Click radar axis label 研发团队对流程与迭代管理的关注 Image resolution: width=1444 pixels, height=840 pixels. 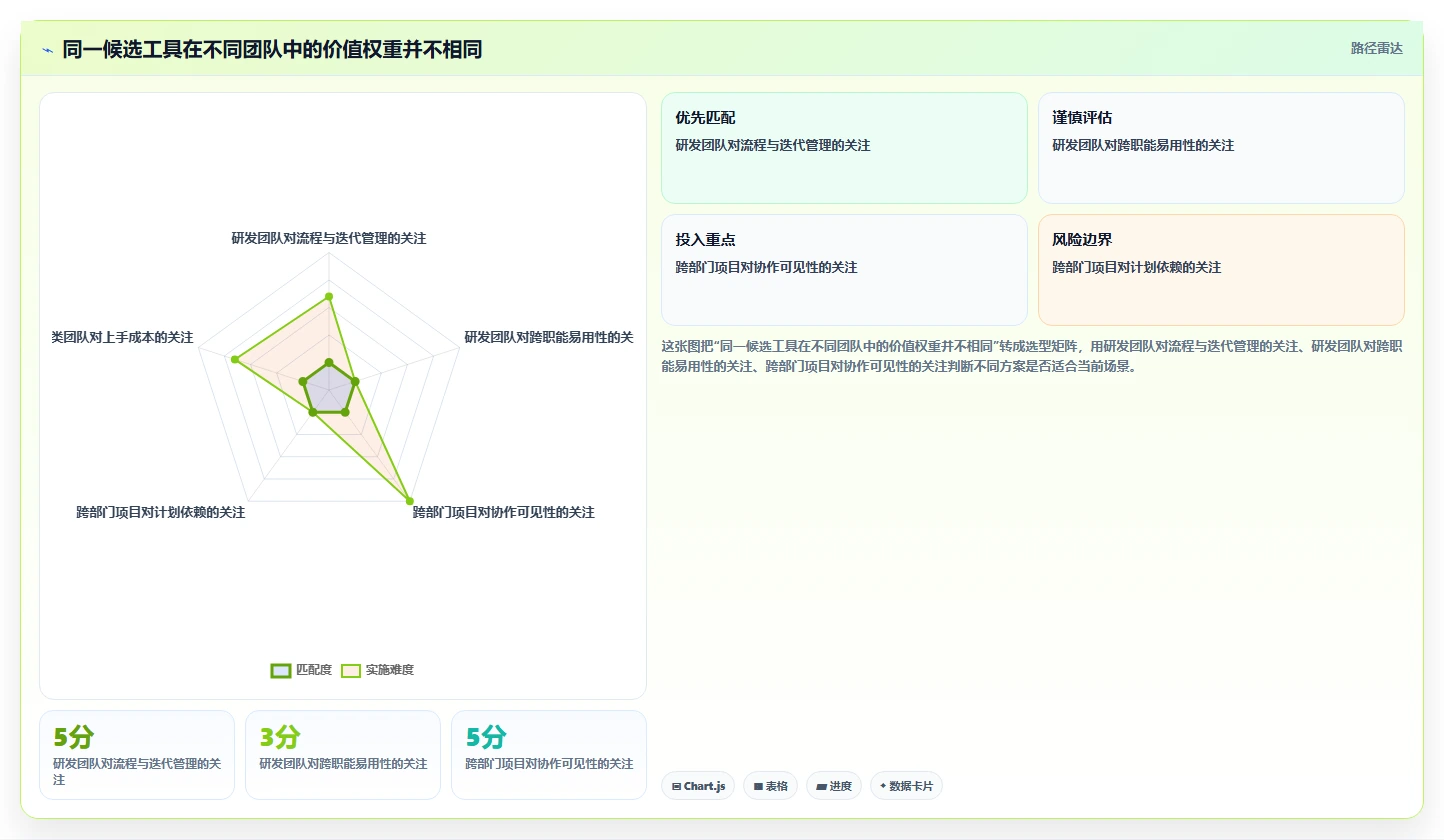click(329, 238)
